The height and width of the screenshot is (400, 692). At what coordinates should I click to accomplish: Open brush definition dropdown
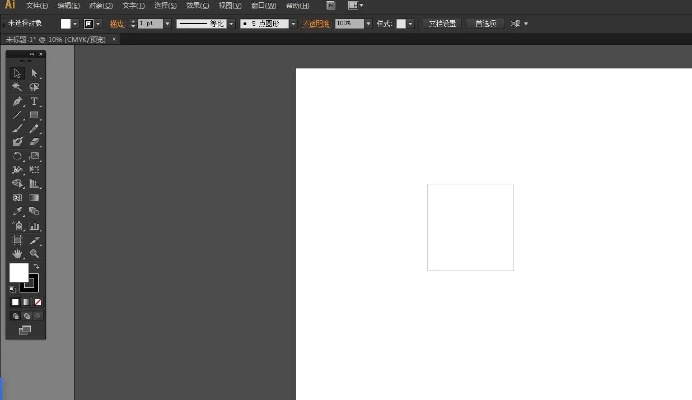[x=293, y=24]
